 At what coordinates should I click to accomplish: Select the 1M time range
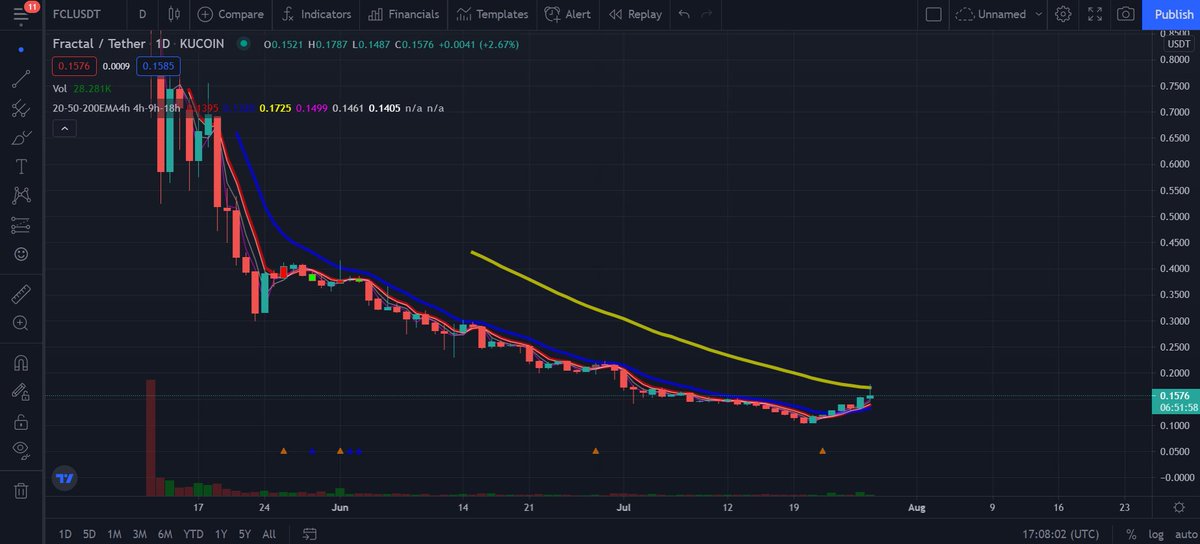click(x=114, y=534)
